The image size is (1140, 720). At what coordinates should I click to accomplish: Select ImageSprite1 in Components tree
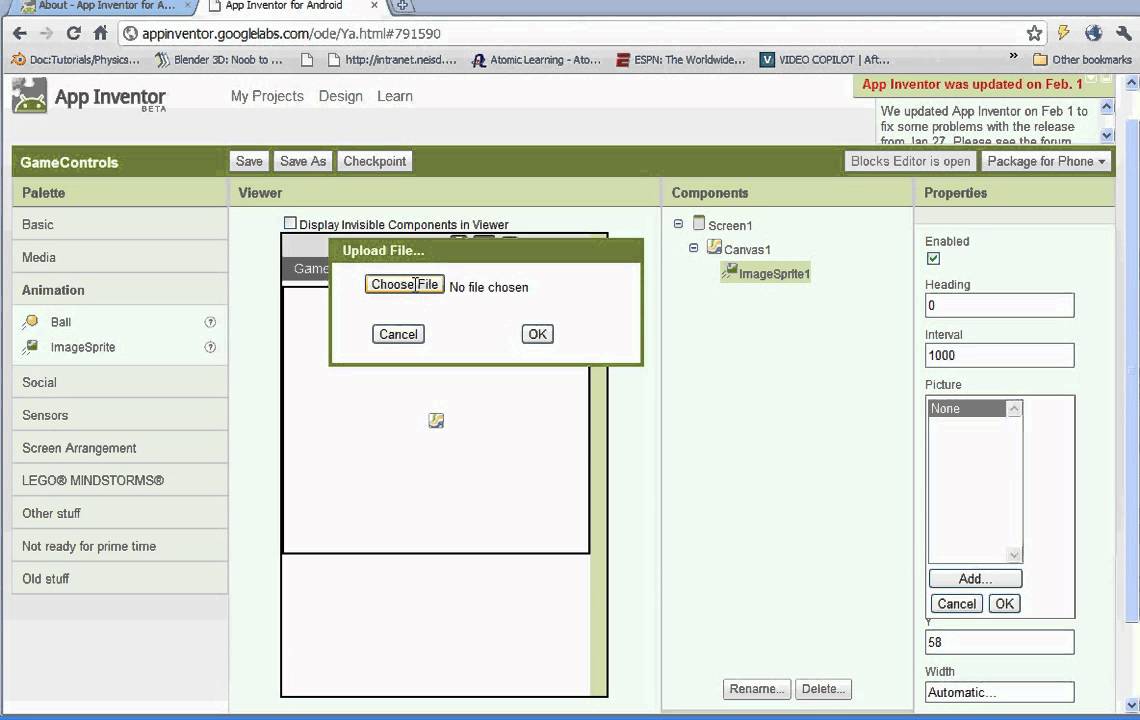766,273
